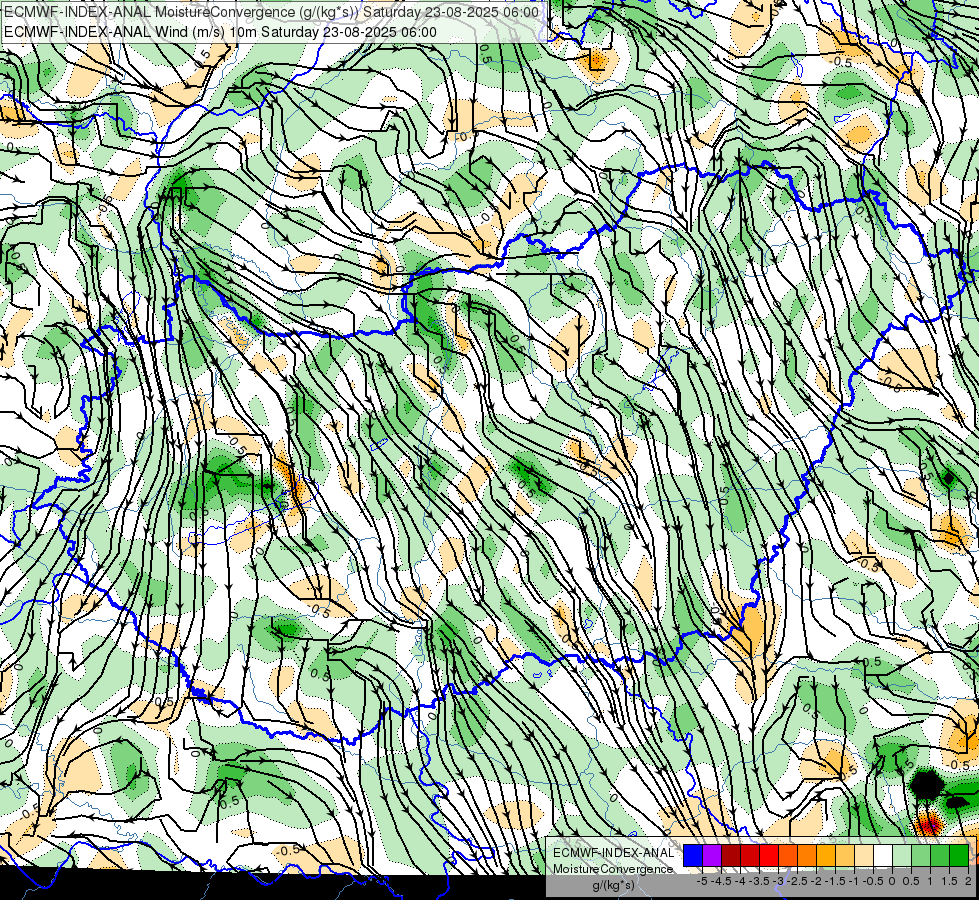Click the legend tick label -1

point(854,881)
